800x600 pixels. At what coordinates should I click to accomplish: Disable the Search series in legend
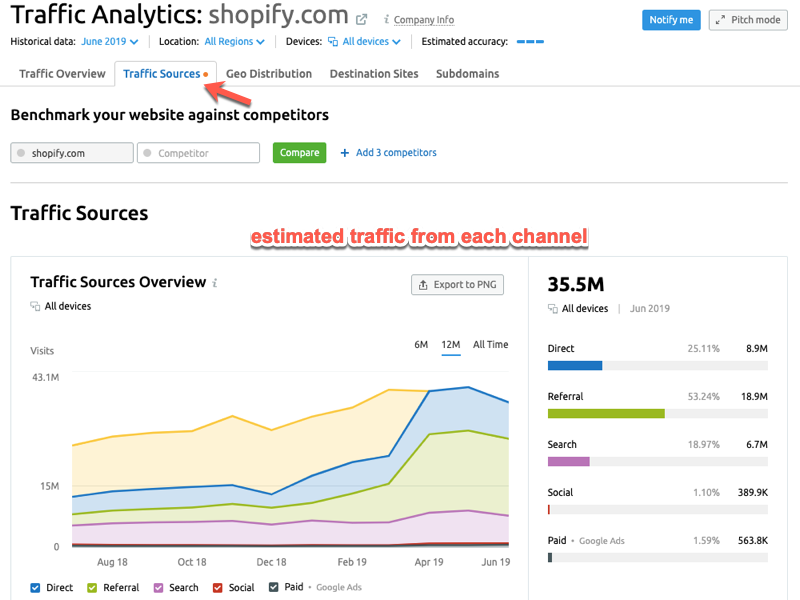tap(158, 588)
